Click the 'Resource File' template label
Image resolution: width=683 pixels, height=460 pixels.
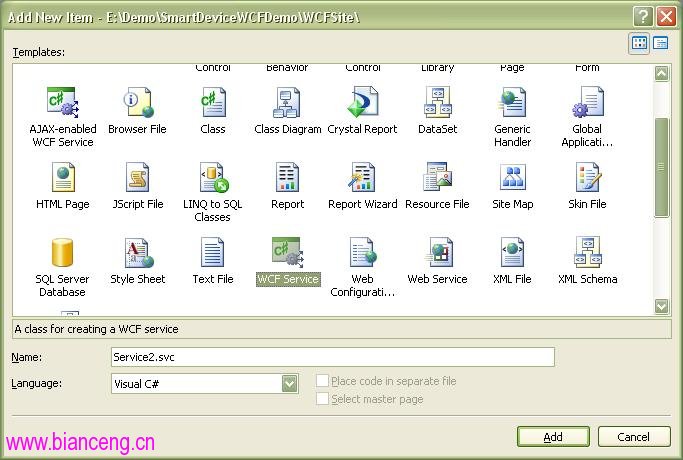pyautogui.click(x=437, y=204)
